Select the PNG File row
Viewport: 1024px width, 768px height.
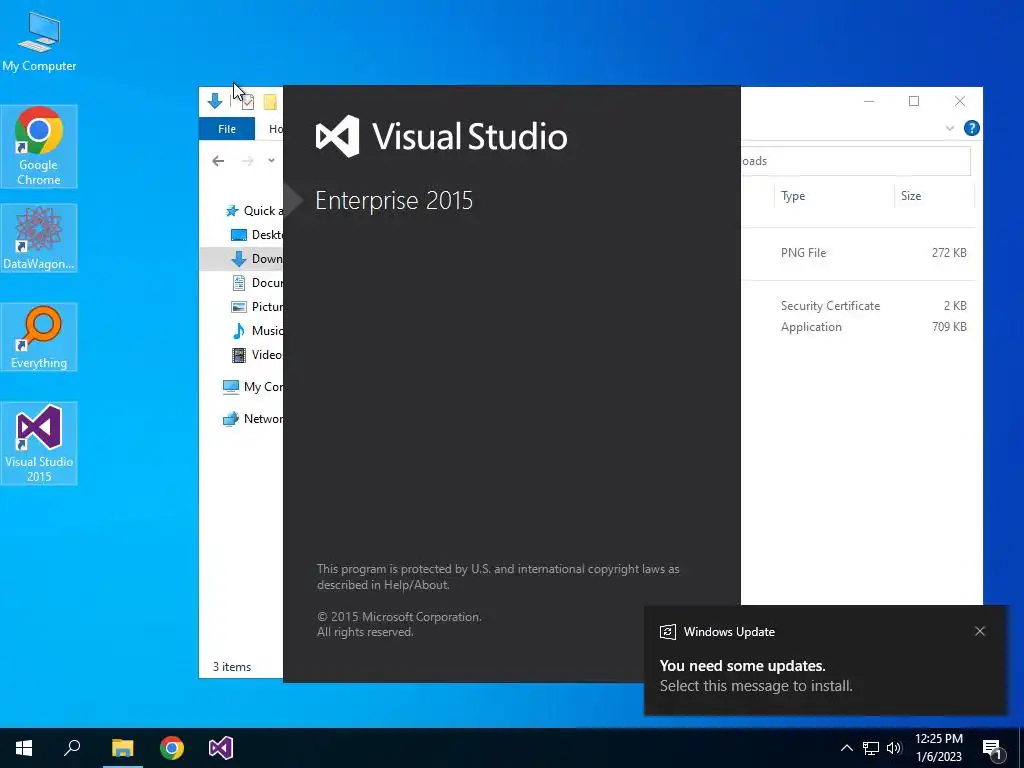point(858,253)
